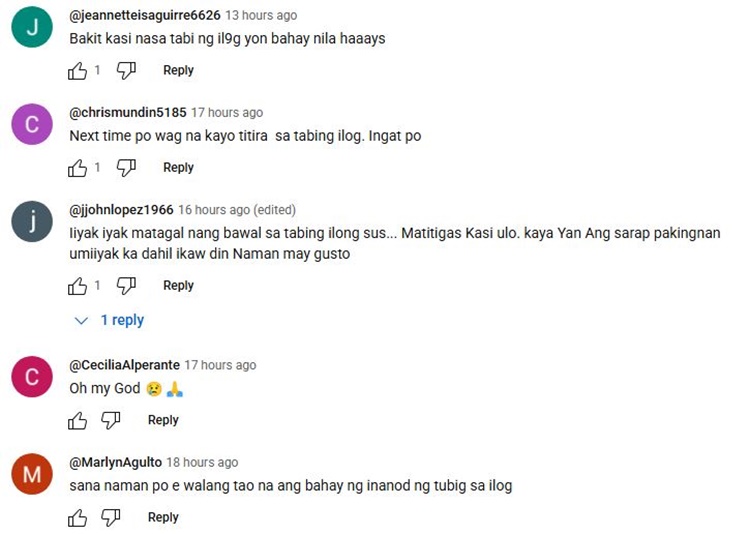Open @CeciliaAlperante username link
The height and width of the screenshot is (534, 750).
point(124,365)
